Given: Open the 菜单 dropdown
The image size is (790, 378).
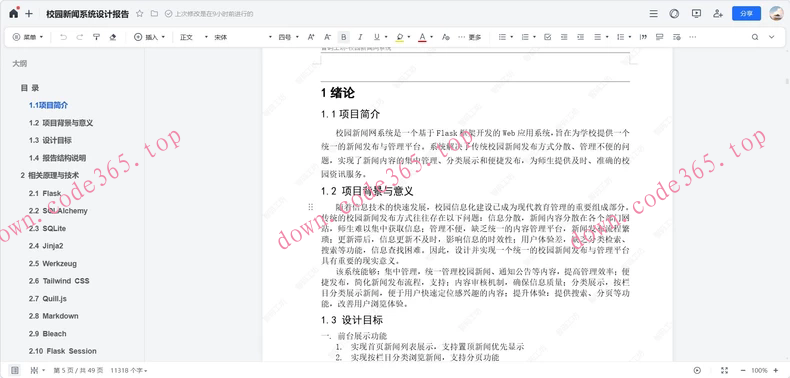Looking at the screenshot, I should [x=28, y=37].
